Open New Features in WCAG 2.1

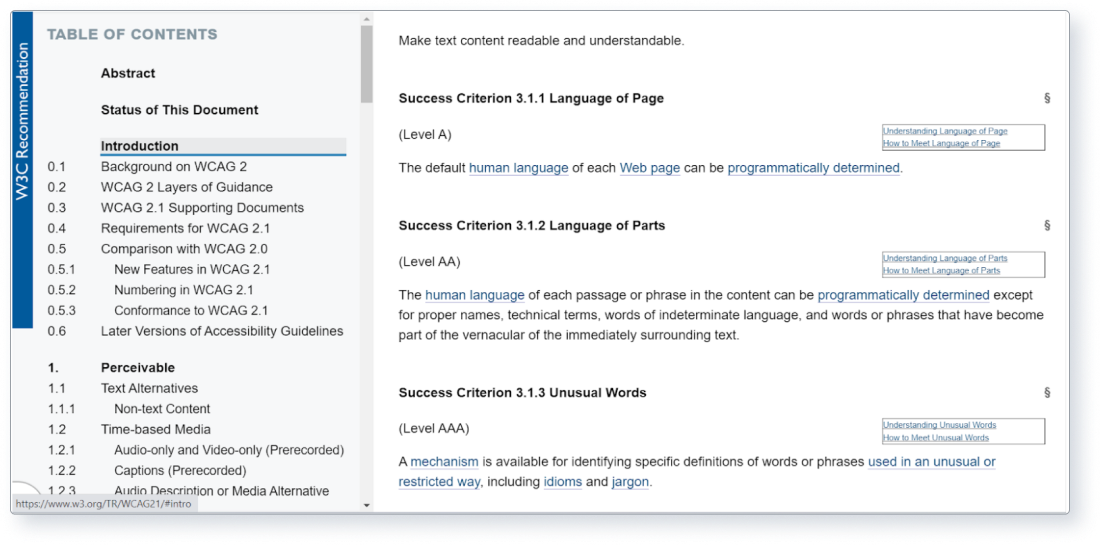192,269
